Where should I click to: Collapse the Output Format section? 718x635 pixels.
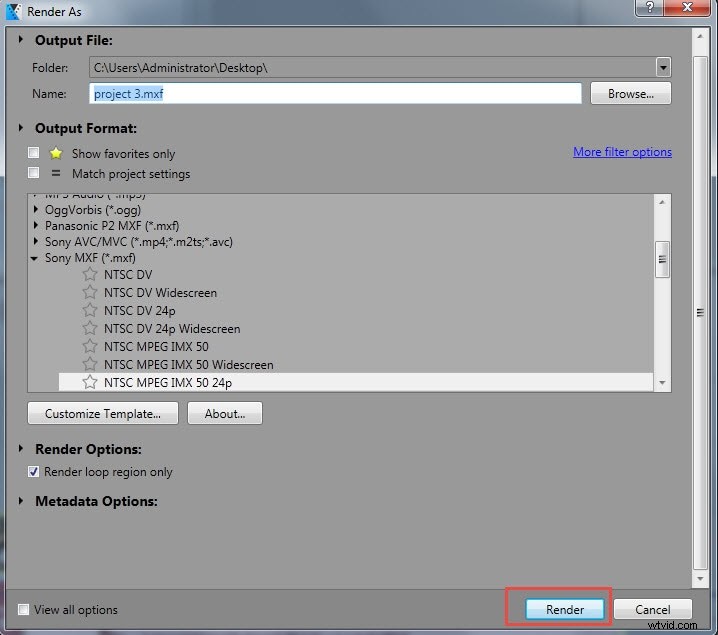pos(21,128)
